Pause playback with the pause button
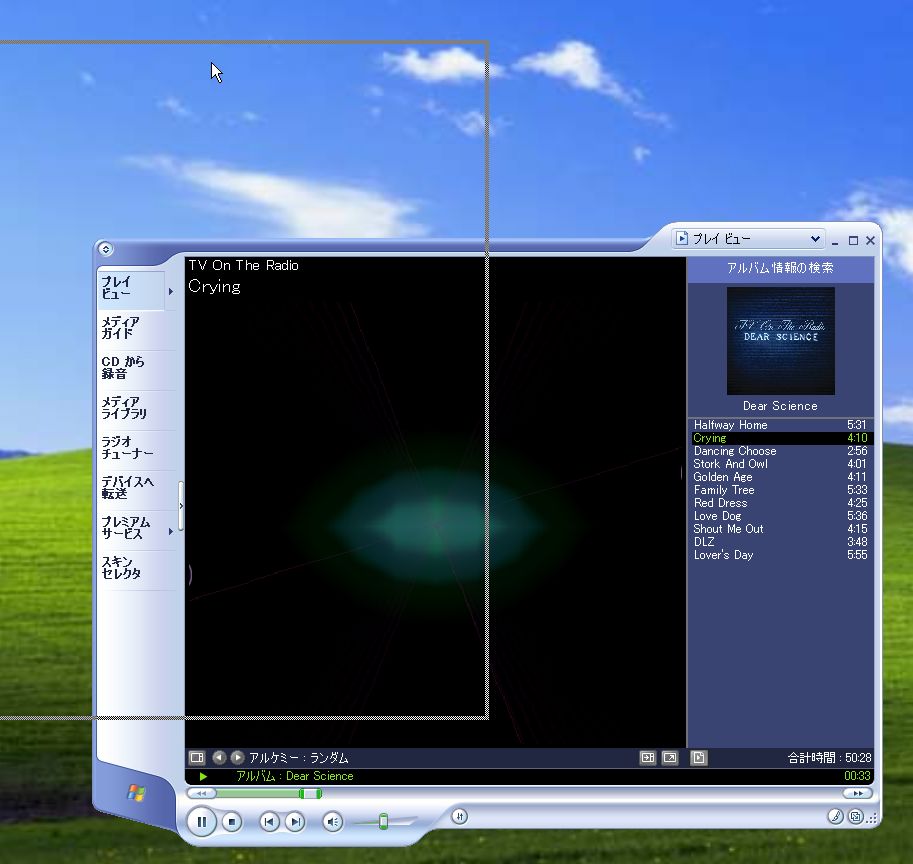 [201, 821]
